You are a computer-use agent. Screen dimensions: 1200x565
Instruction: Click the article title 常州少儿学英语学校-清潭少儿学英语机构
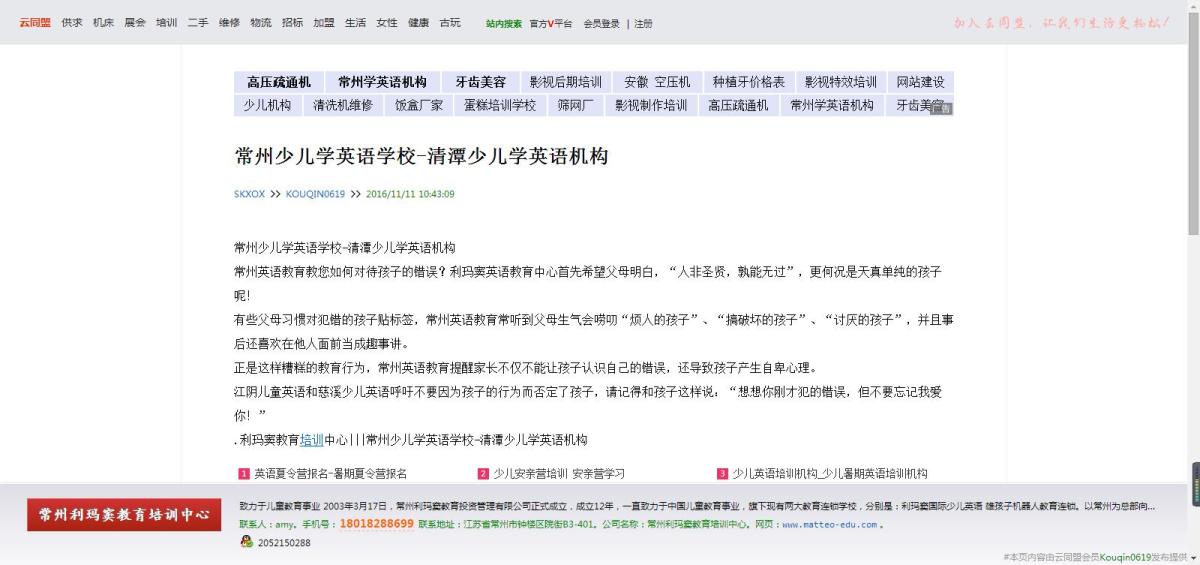pyautogui.click(x=421, y=156)
